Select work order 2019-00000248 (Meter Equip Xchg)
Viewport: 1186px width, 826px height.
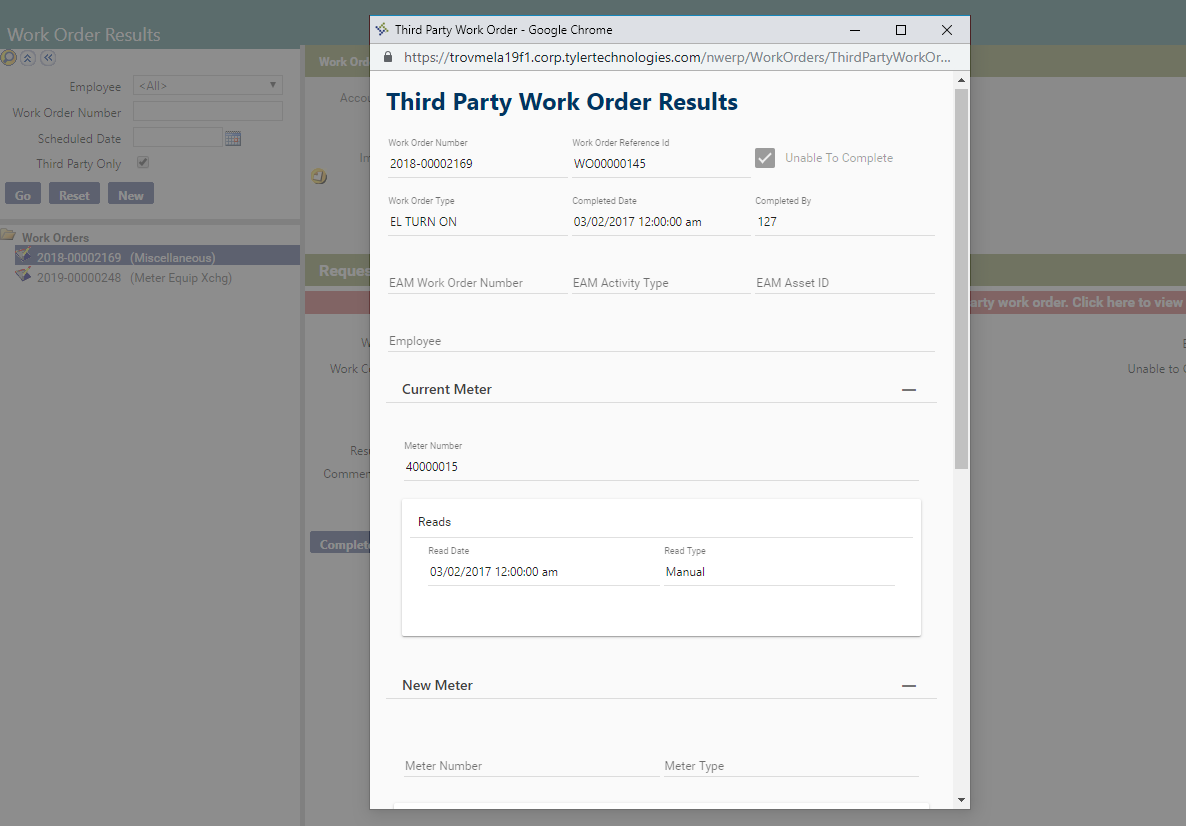pyautogui.click(x=133, y=278)
